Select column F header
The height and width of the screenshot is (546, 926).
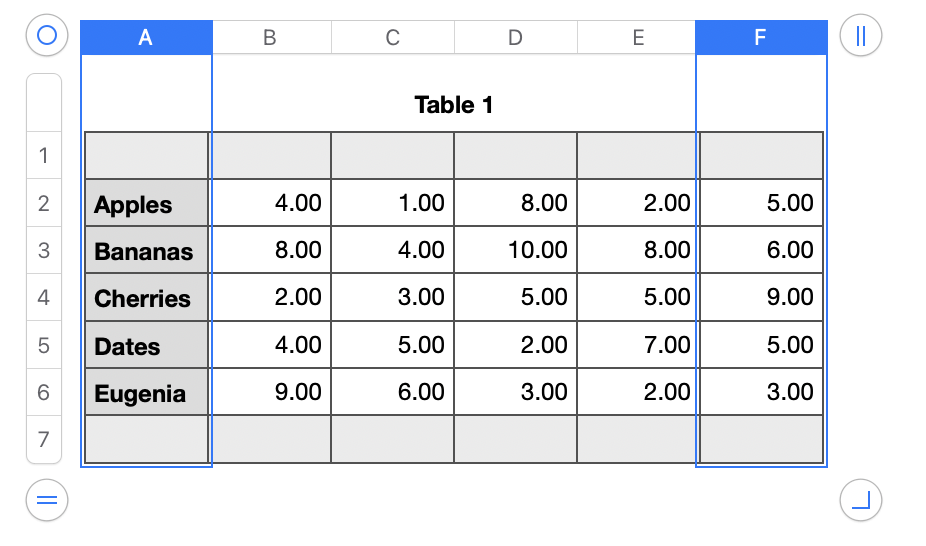click(761, 38)
